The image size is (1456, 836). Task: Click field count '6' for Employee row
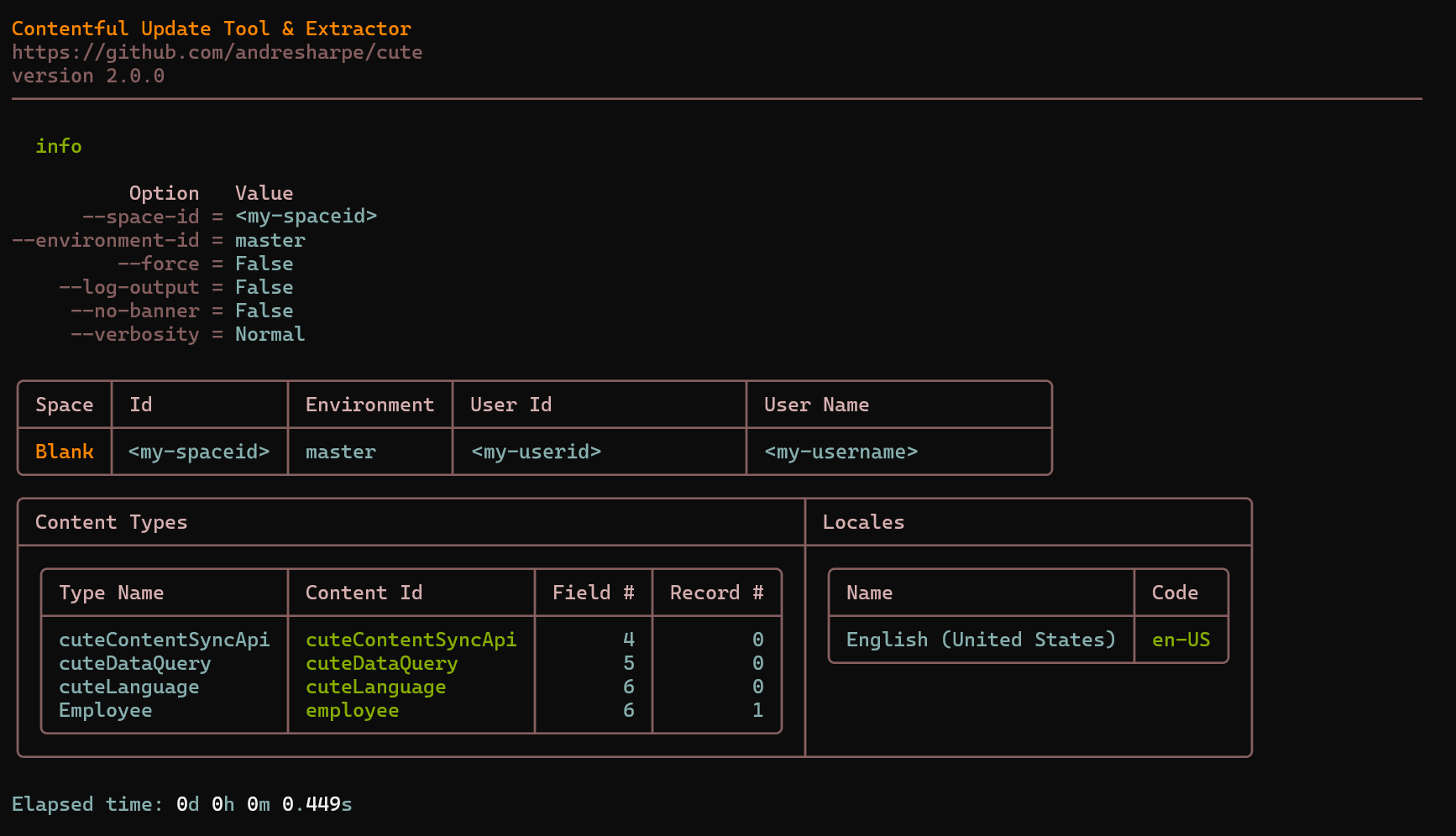click(629, 710)
